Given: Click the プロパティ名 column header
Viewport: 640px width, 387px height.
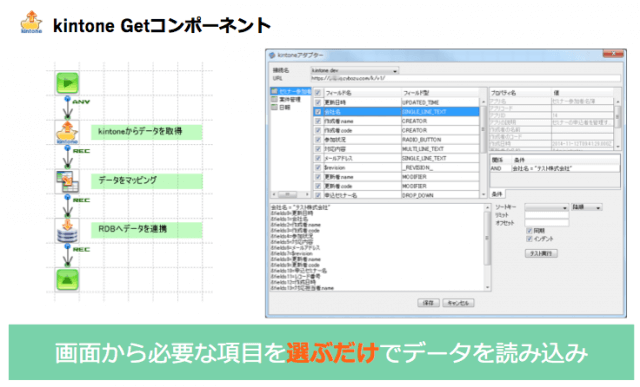Looking at the screenshot, I should tap(520, 93).
